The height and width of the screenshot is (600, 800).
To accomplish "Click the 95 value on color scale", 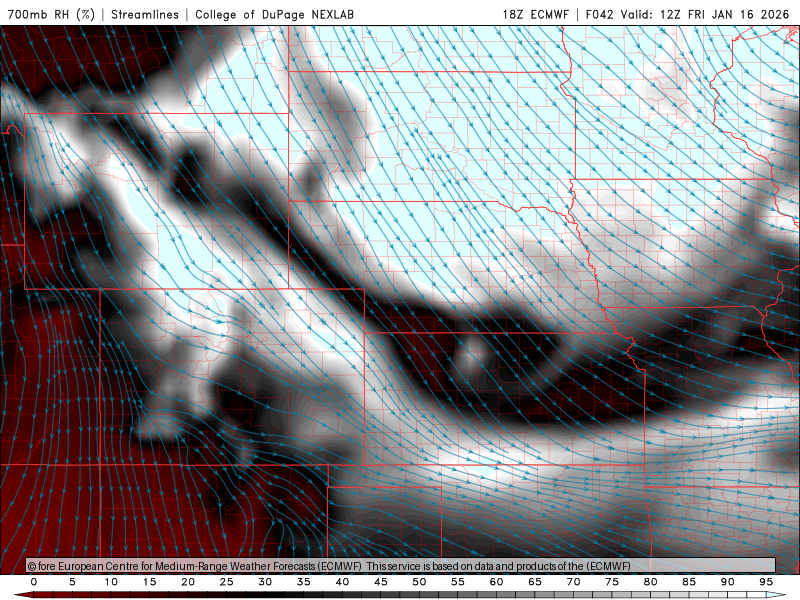I will click(766, 582).
